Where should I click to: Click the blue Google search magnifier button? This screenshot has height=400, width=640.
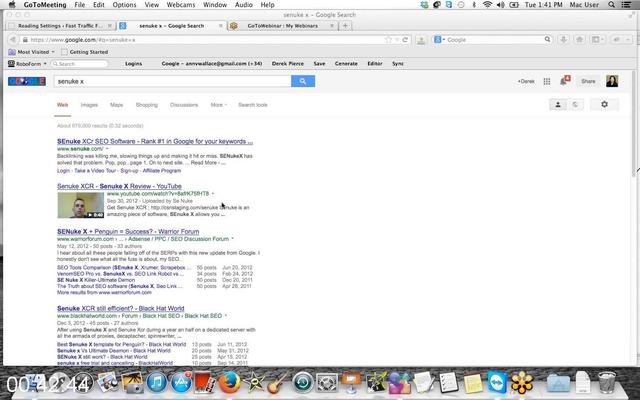tap(303, 81)
